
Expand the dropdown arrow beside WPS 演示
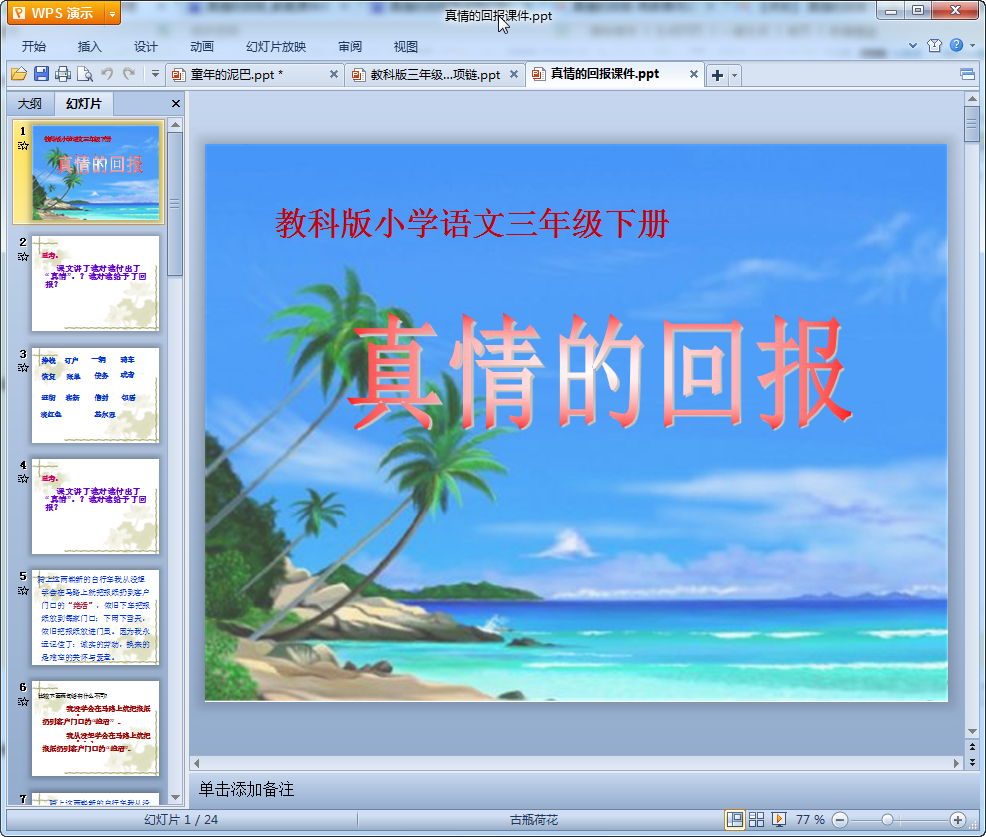[113, 13]
